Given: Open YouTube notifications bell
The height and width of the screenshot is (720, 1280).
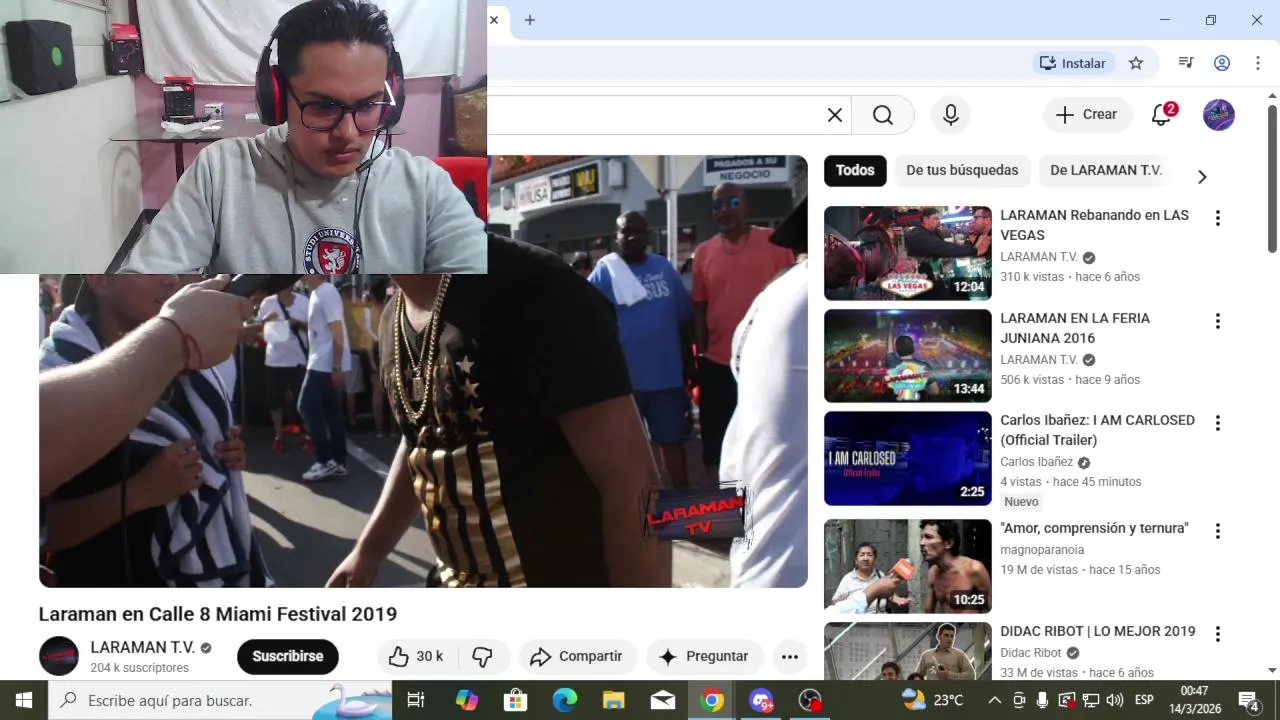Looking at the screenshot, I should 1162,115.
